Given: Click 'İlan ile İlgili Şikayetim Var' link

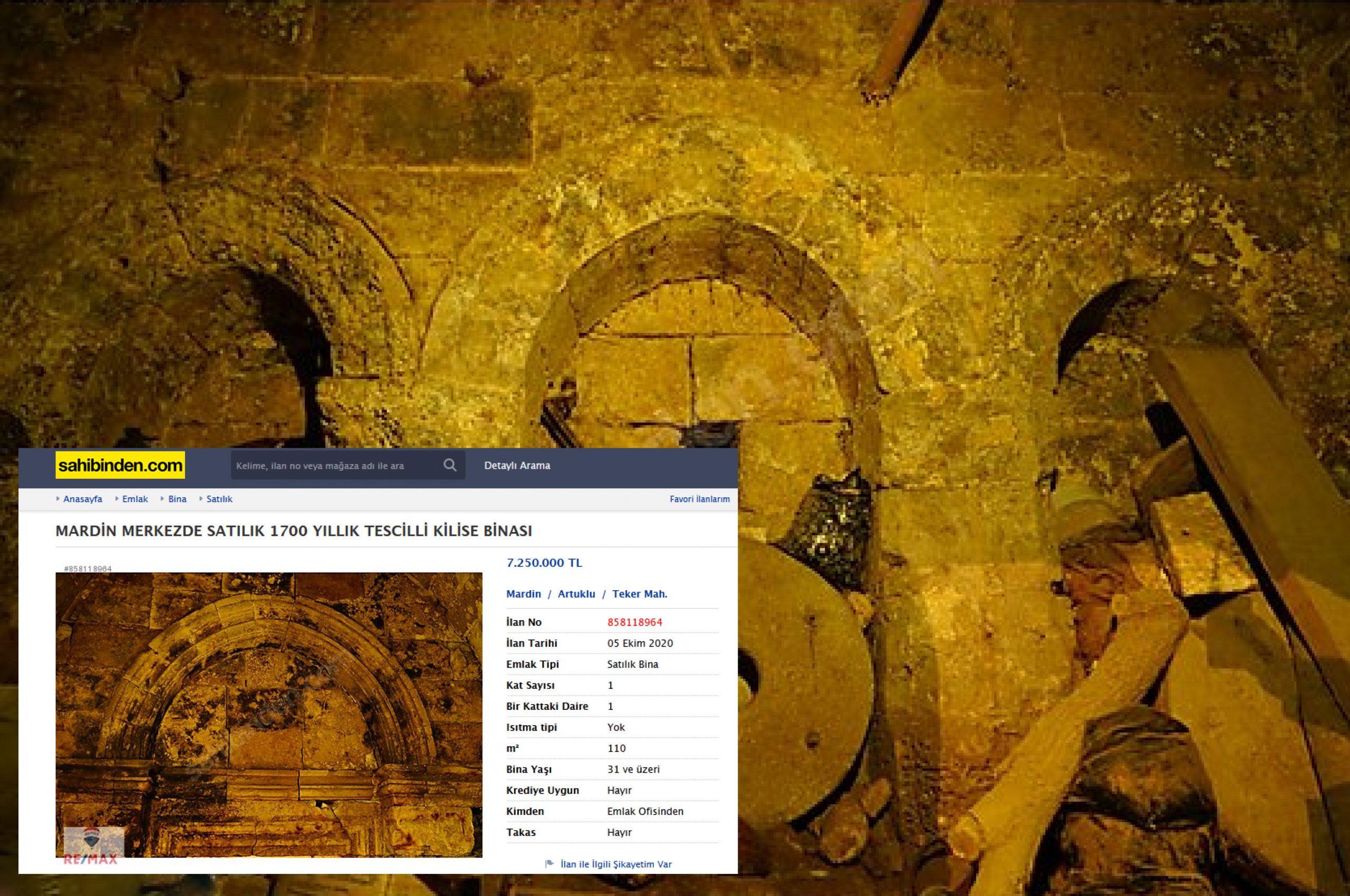Looking at the screenshot, I should (x=616, y=864).
